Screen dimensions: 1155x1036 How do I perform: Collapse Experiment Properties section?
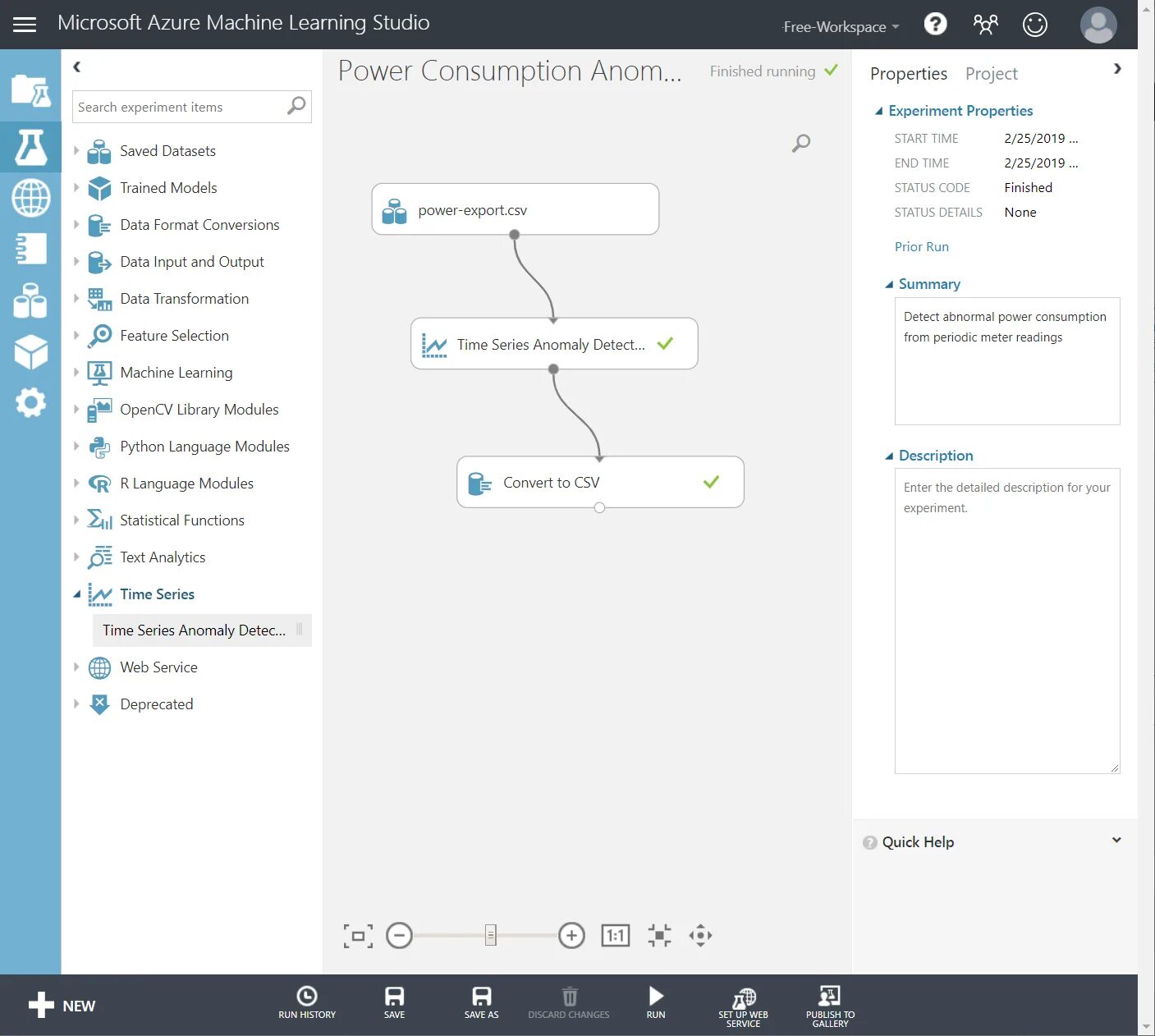[879, 111]
